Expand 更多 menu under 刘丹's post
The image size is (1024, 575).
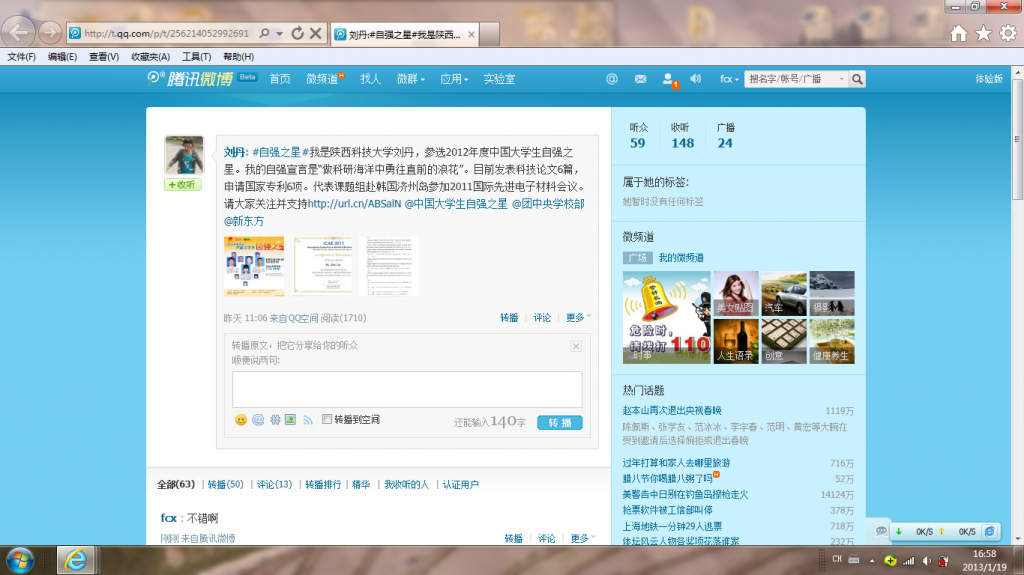click(578, 318)
